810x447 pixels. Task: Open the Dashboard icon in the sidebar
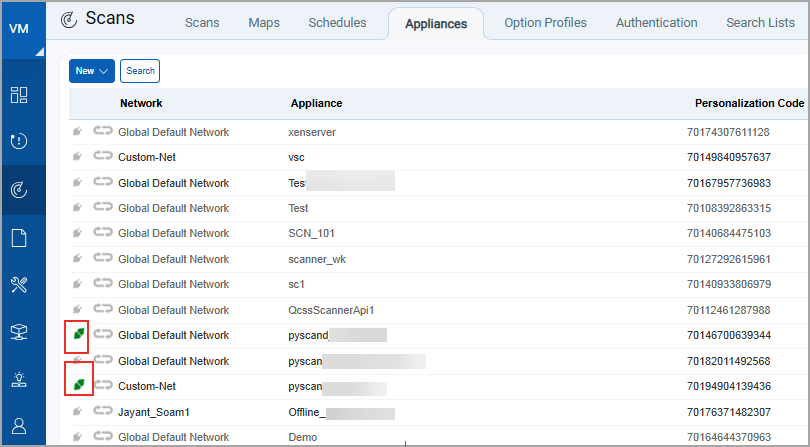(19, 95)
